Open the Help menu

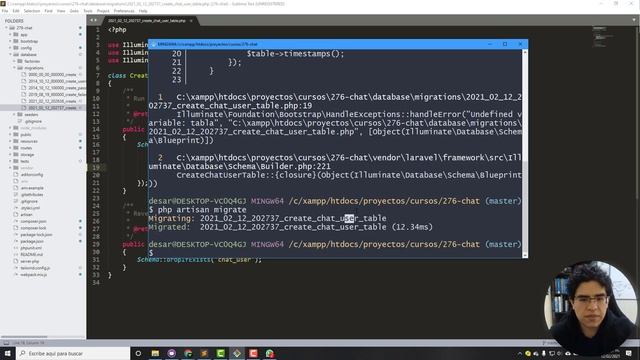(x=143, y=11)
